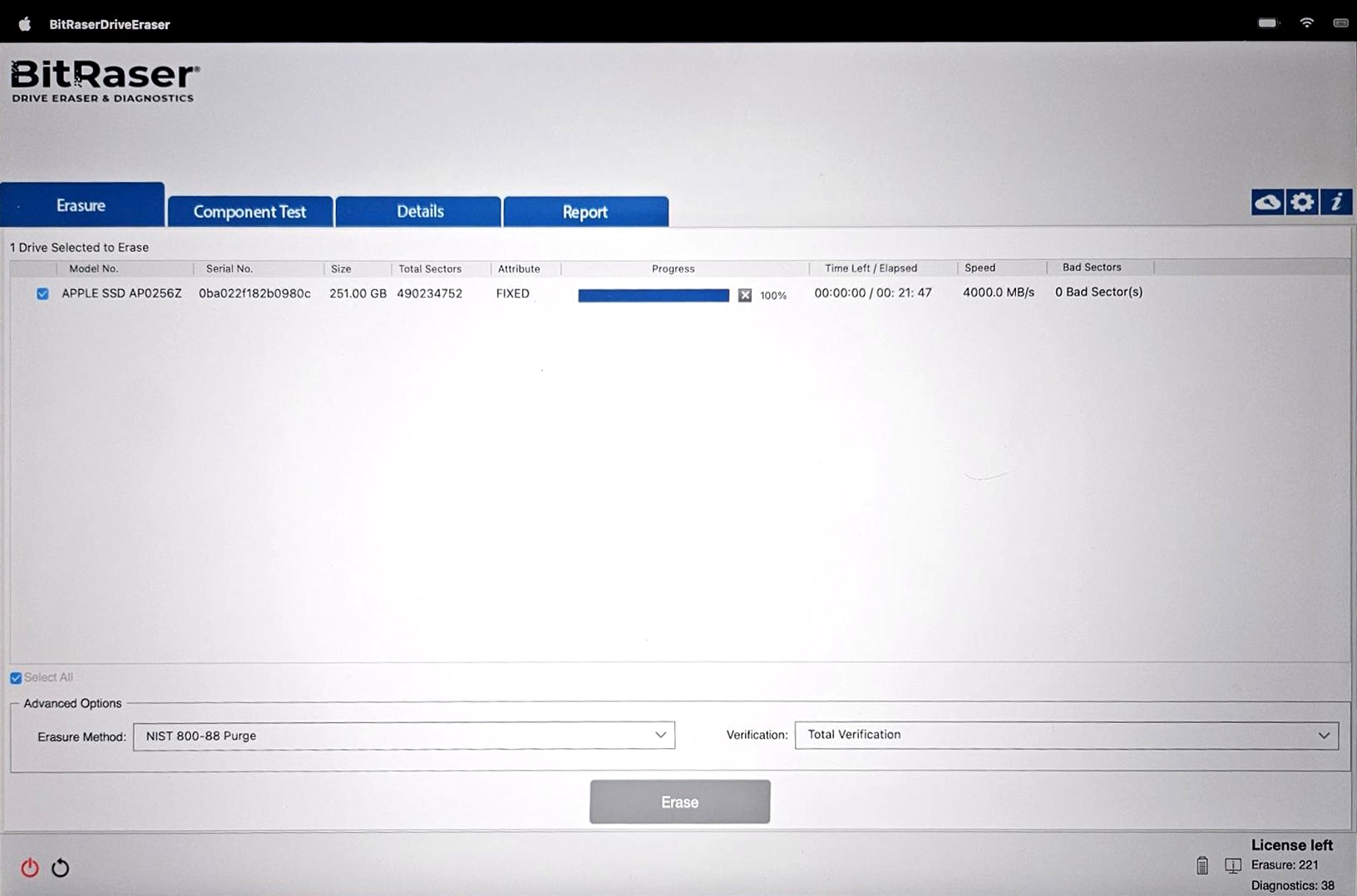Click the Size column header
Viewport: 1357px width, 896px height.
coord(341,268)
